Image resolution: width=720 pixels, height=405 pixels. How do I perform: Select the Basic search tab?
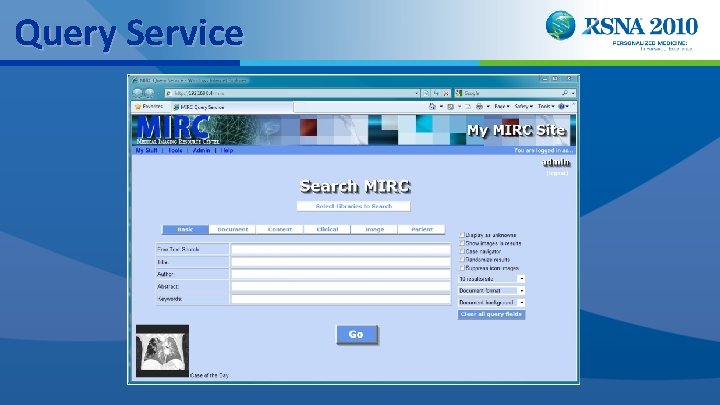186,229
